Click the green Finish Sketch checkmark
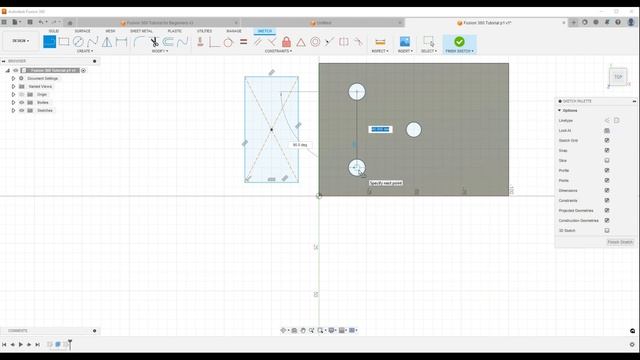This screenshot has height=360, width=640. point(459,42)
